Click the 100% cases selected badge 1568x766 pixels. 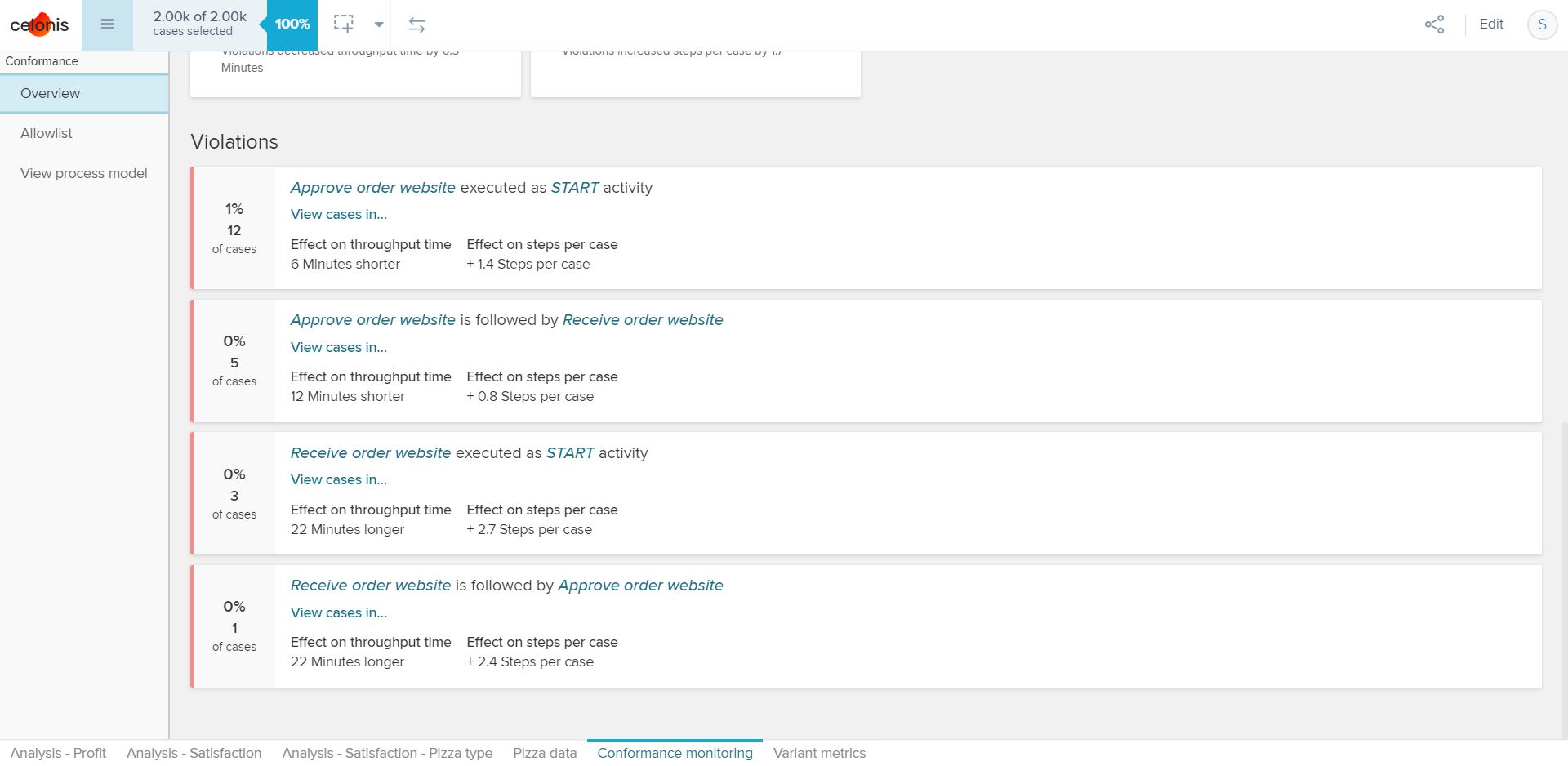(x=292, y=24)
